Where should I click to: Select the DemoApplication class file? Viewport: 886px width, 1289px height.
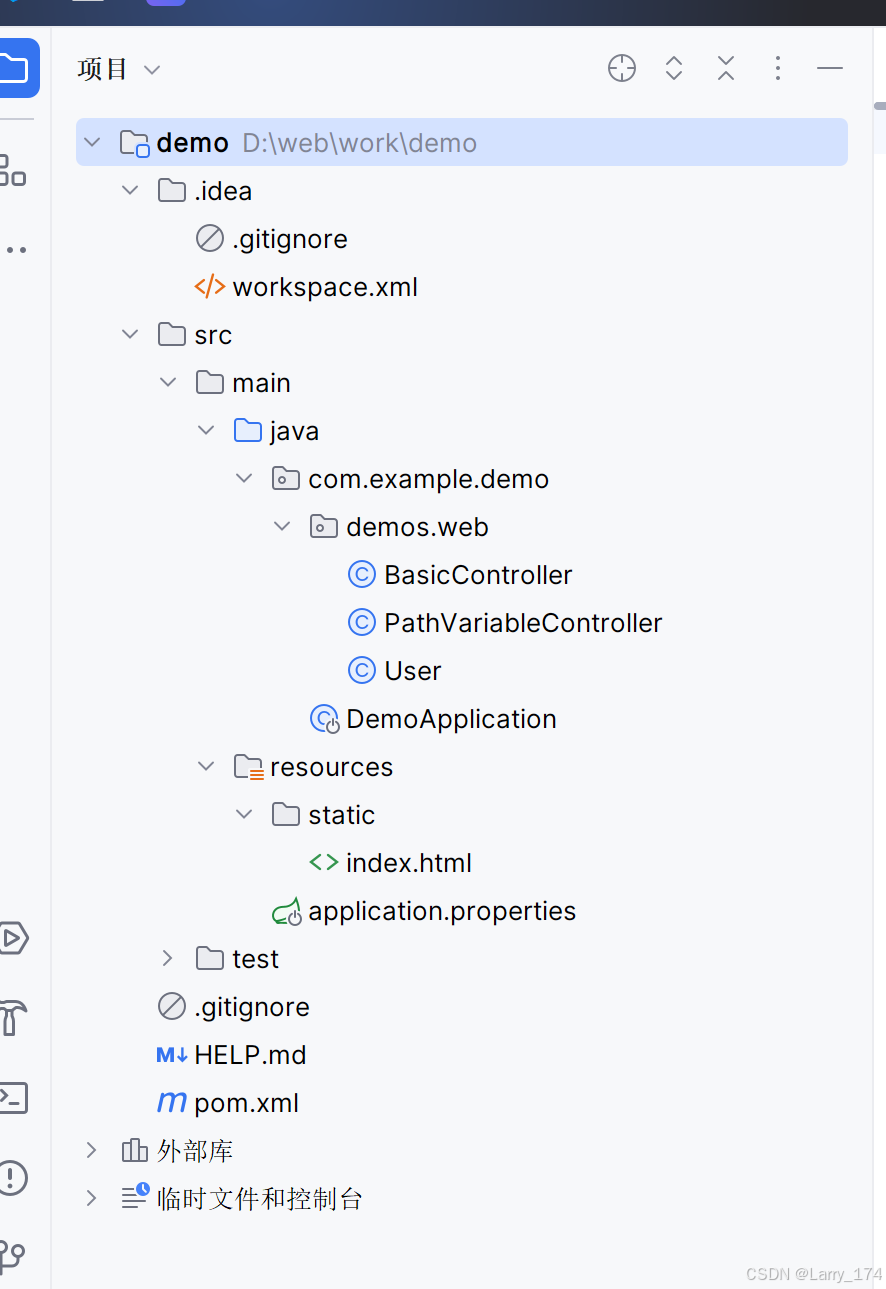coord(450,719)
